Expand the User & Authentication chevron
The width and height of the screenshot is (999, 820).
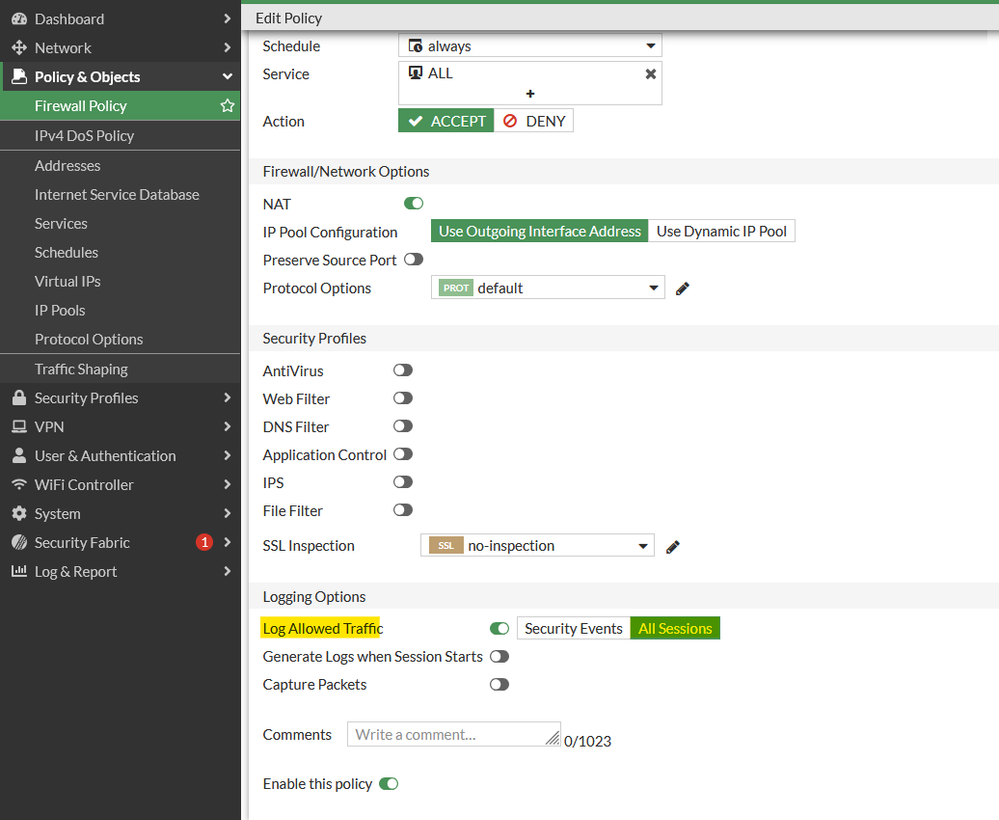[227, 455]
